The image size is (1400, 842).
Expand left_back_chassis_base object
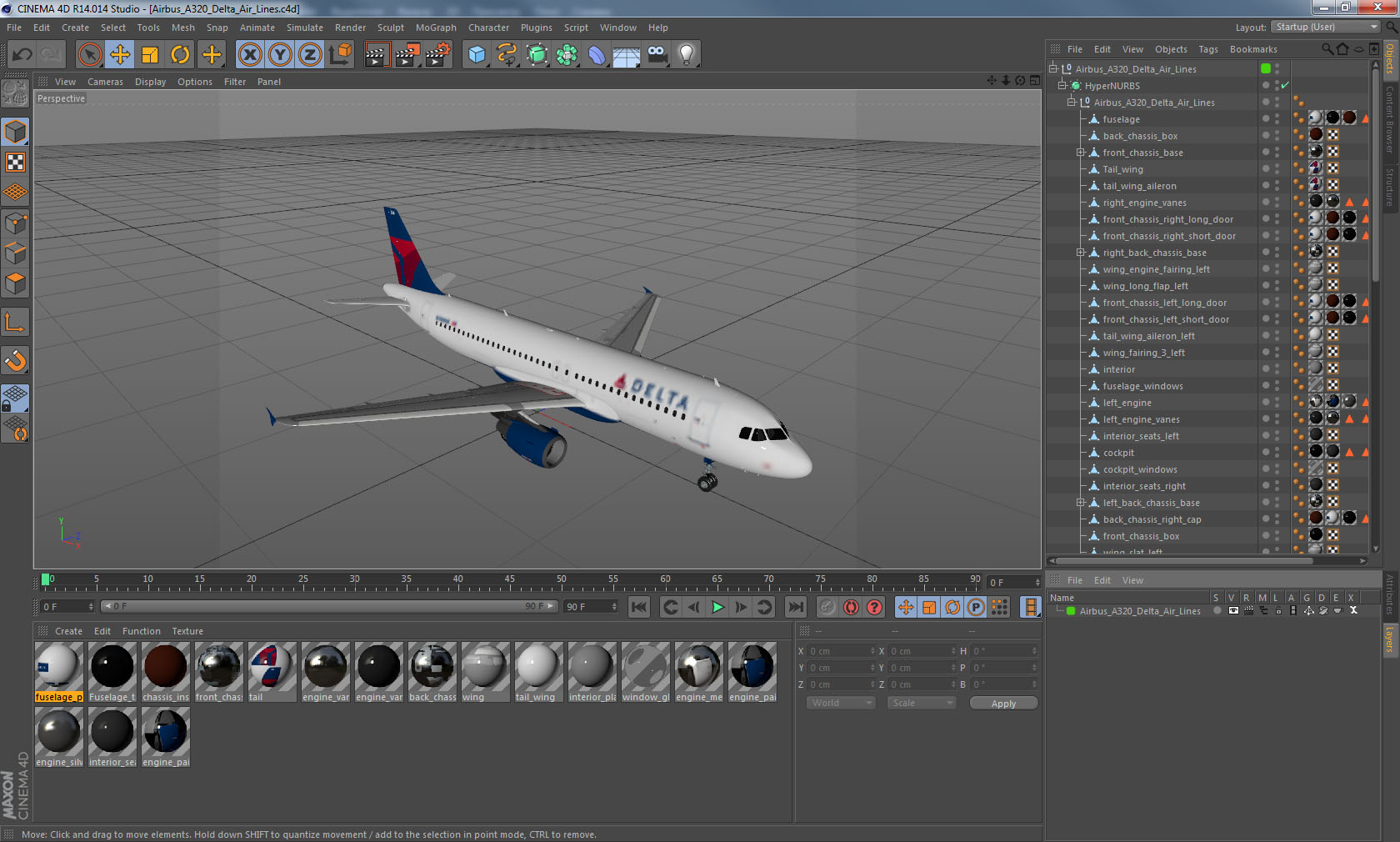click(x=1081, y=503)
